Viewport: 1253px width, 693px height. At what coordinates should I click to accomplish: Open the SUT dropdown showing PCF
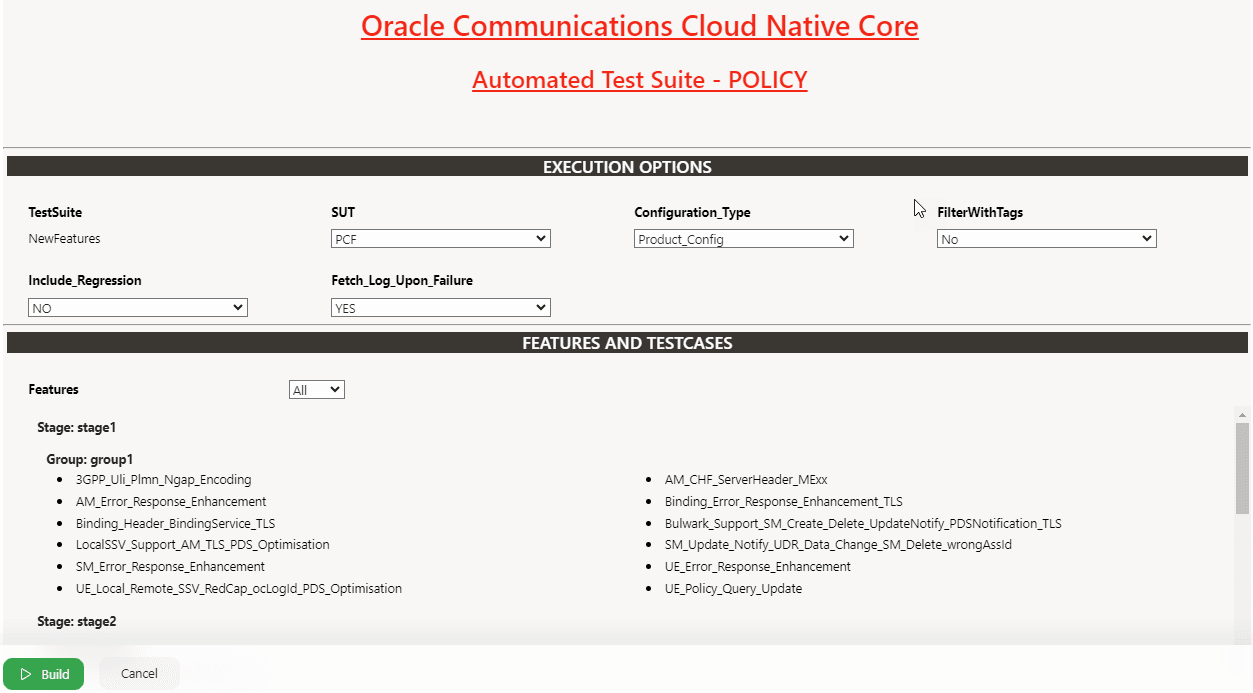tap(441, 239)
